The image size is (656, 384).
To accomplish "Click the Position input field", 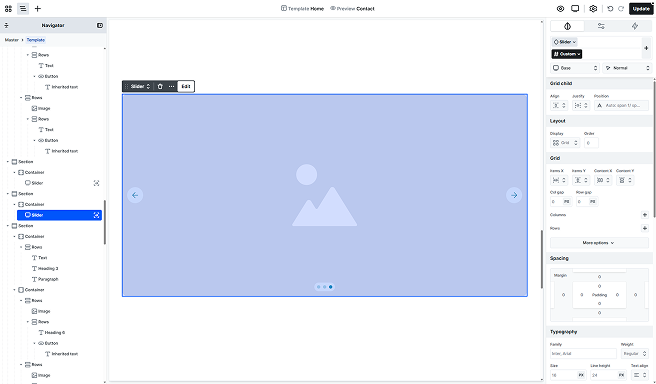I will tap(621, 105).
